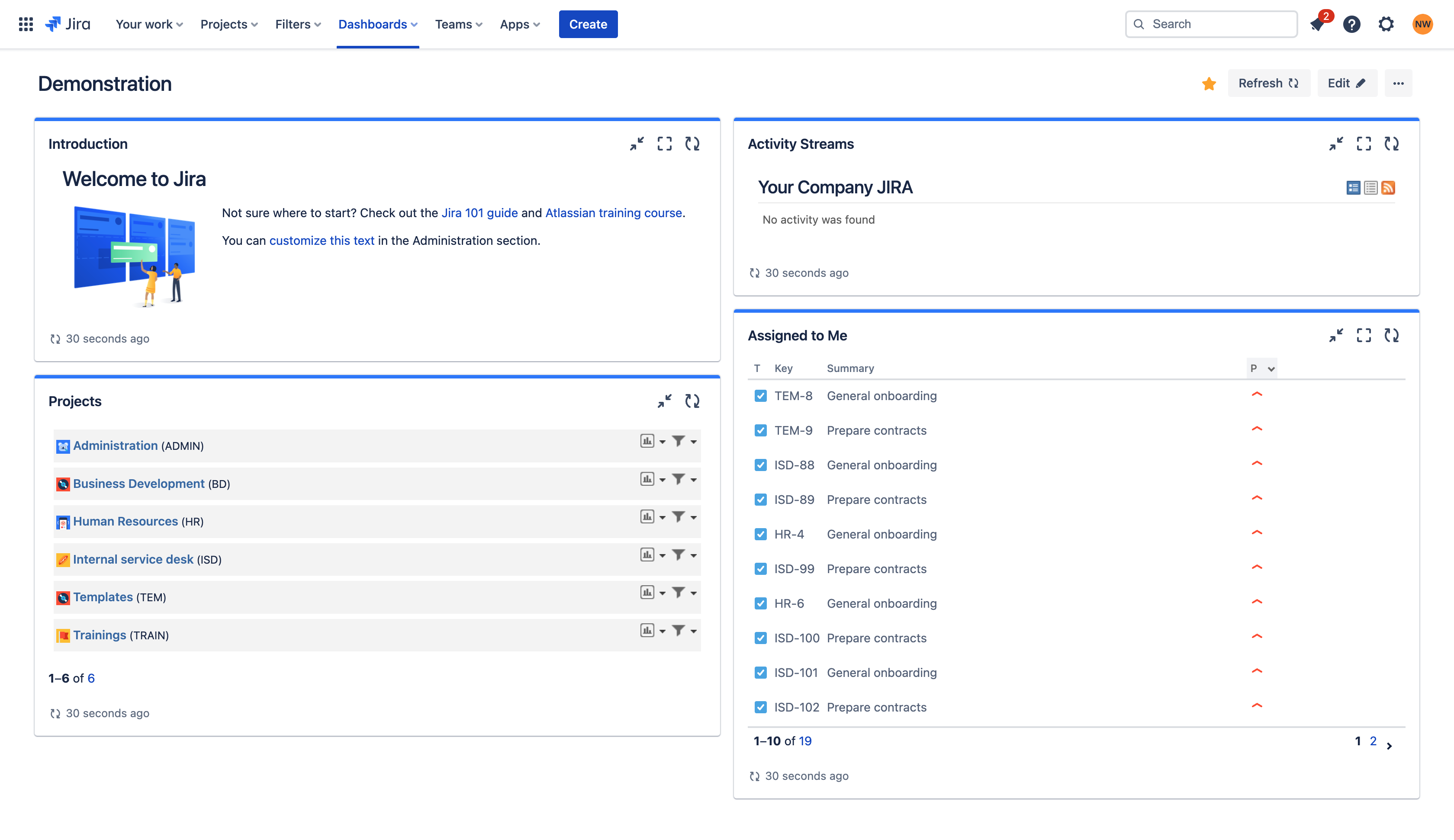
Task: Click the next page arrow in Assigned to Me
Action: (1389, 745)
